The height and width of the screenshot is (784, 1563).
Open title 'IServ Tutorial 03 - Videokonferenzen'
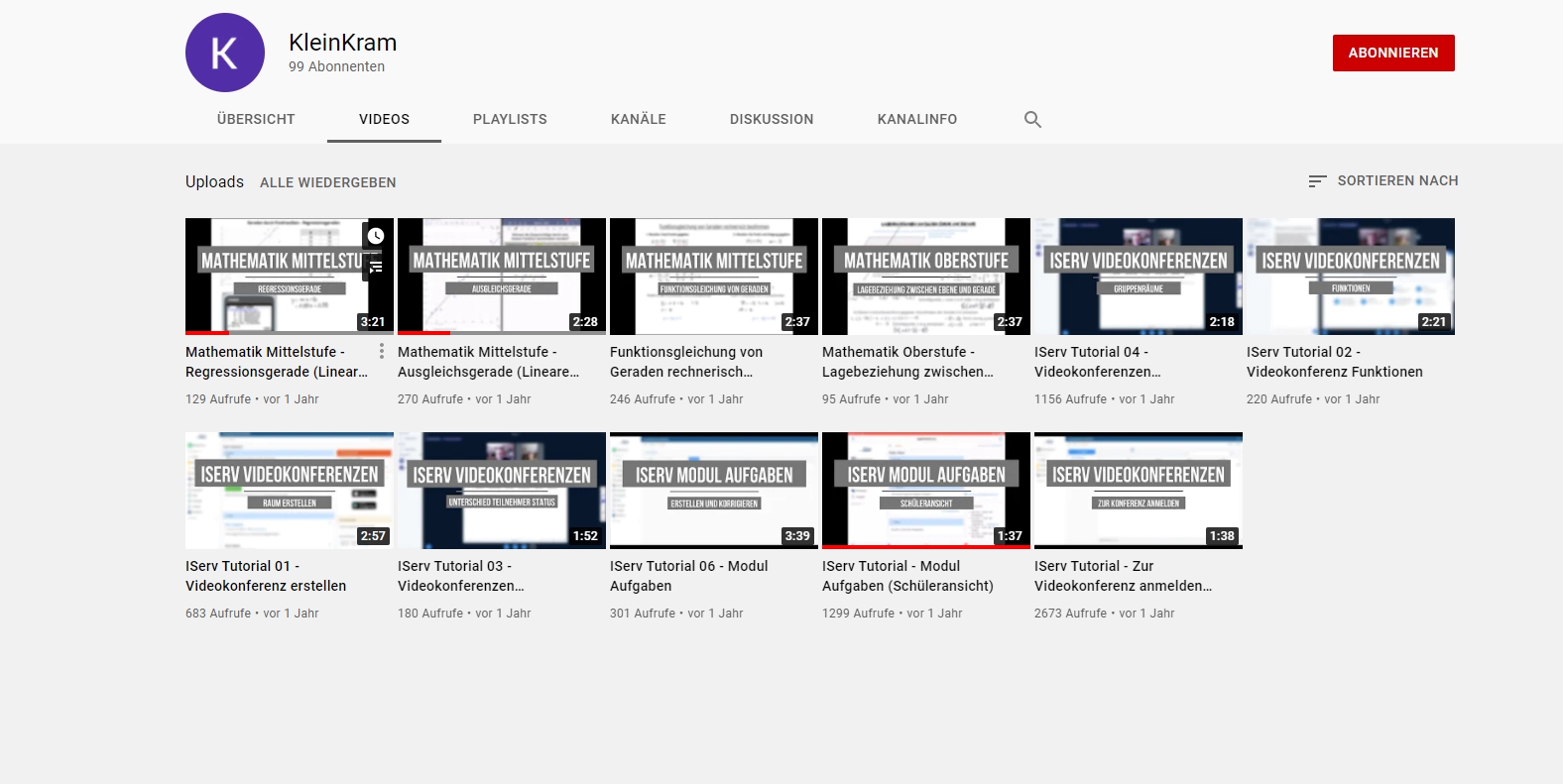tap(461, 576)
